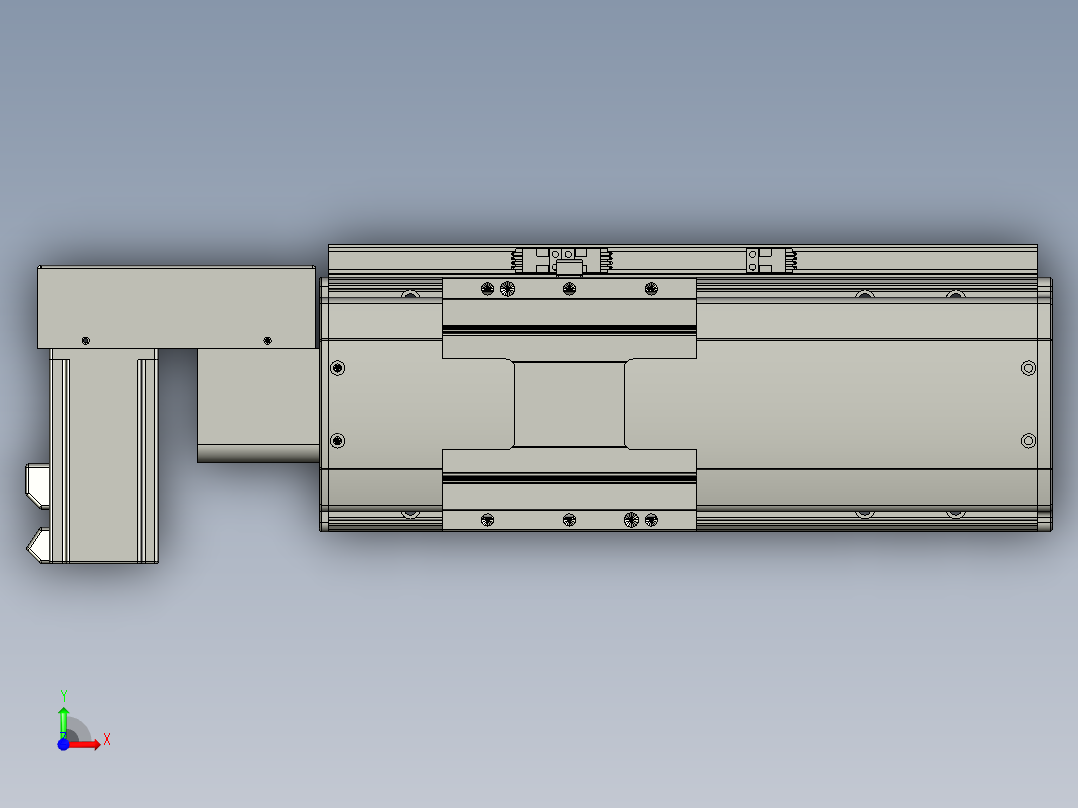This screenshot has height=808, width=1078.
Task: Select the coupling housing block beside the motor
Action: point(256,405)
